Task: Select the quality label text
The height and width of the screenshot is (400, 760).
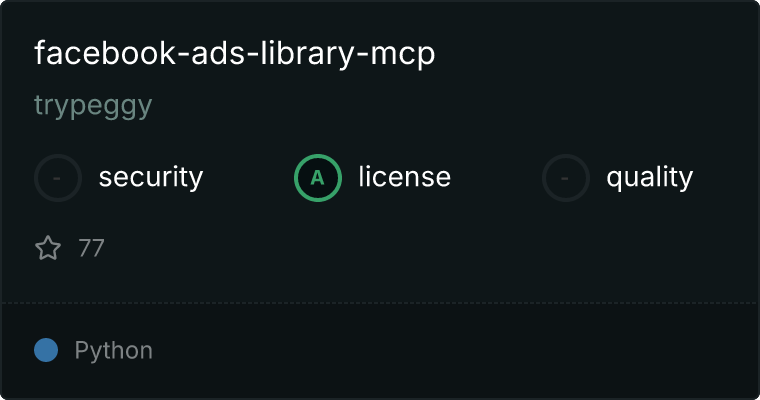Action: tap(650, 177)
